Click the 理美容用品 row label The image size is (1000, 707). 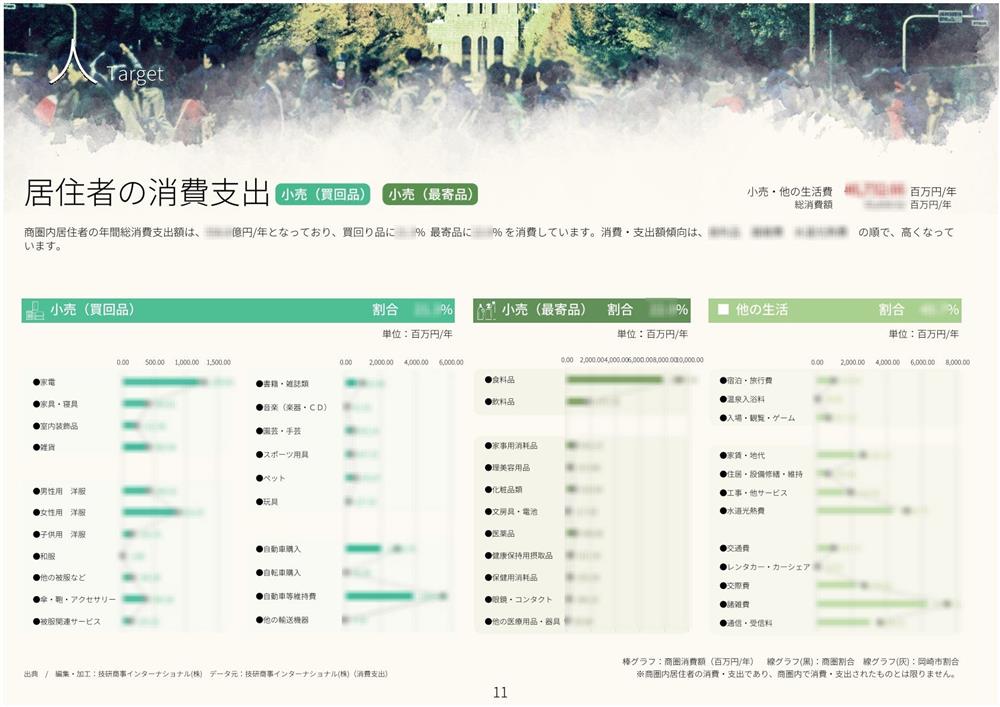[508, 467]
